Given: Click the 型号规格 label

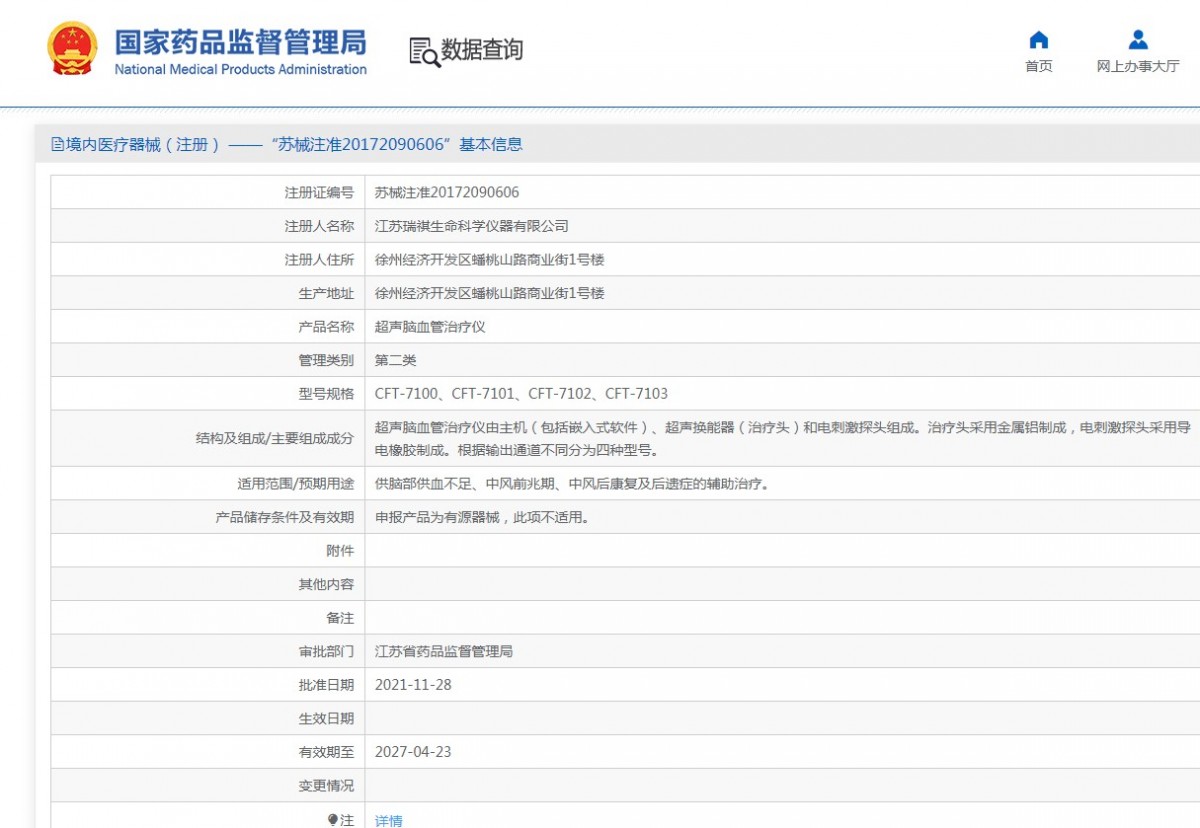Looking at the screenshot, I should coord(326,394).
